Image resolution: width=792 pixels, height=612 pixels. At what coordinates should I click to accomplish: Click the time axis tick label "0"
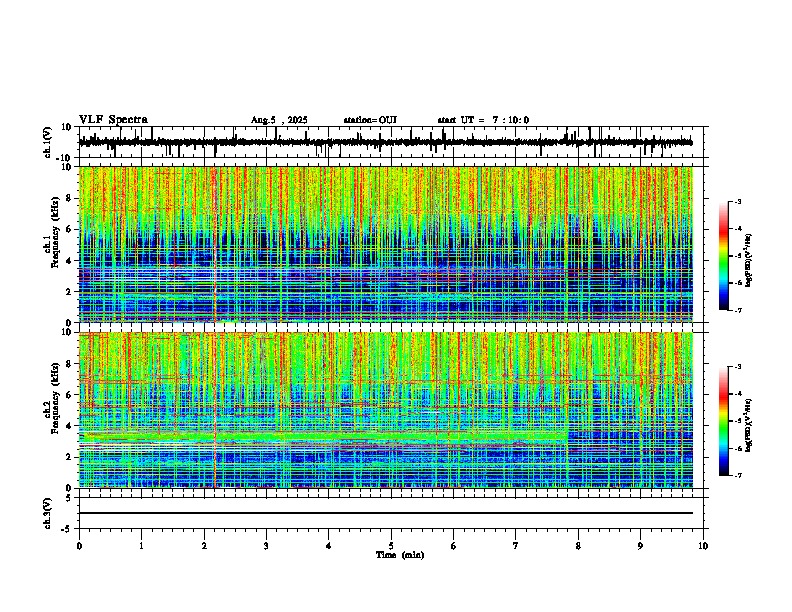(79, 546)
